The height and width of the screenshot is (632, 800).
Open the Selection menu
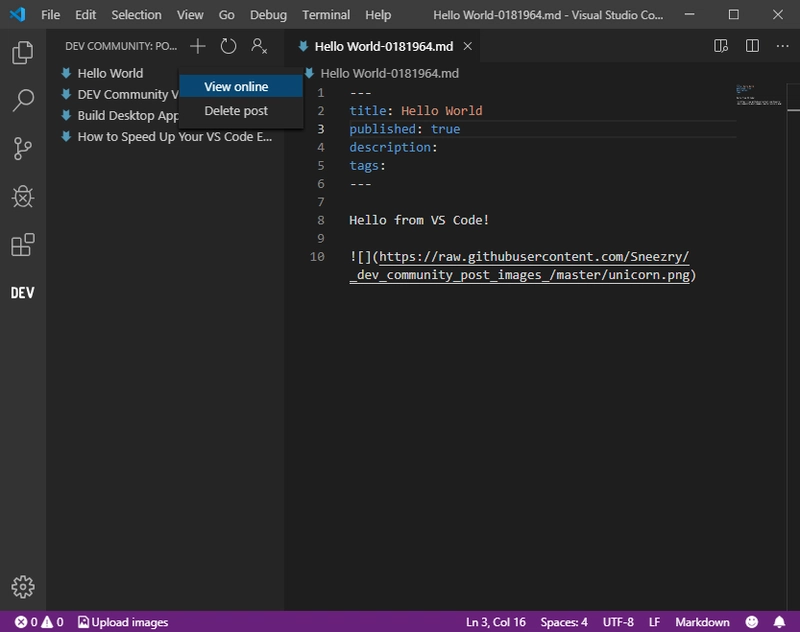coord(136,15)
